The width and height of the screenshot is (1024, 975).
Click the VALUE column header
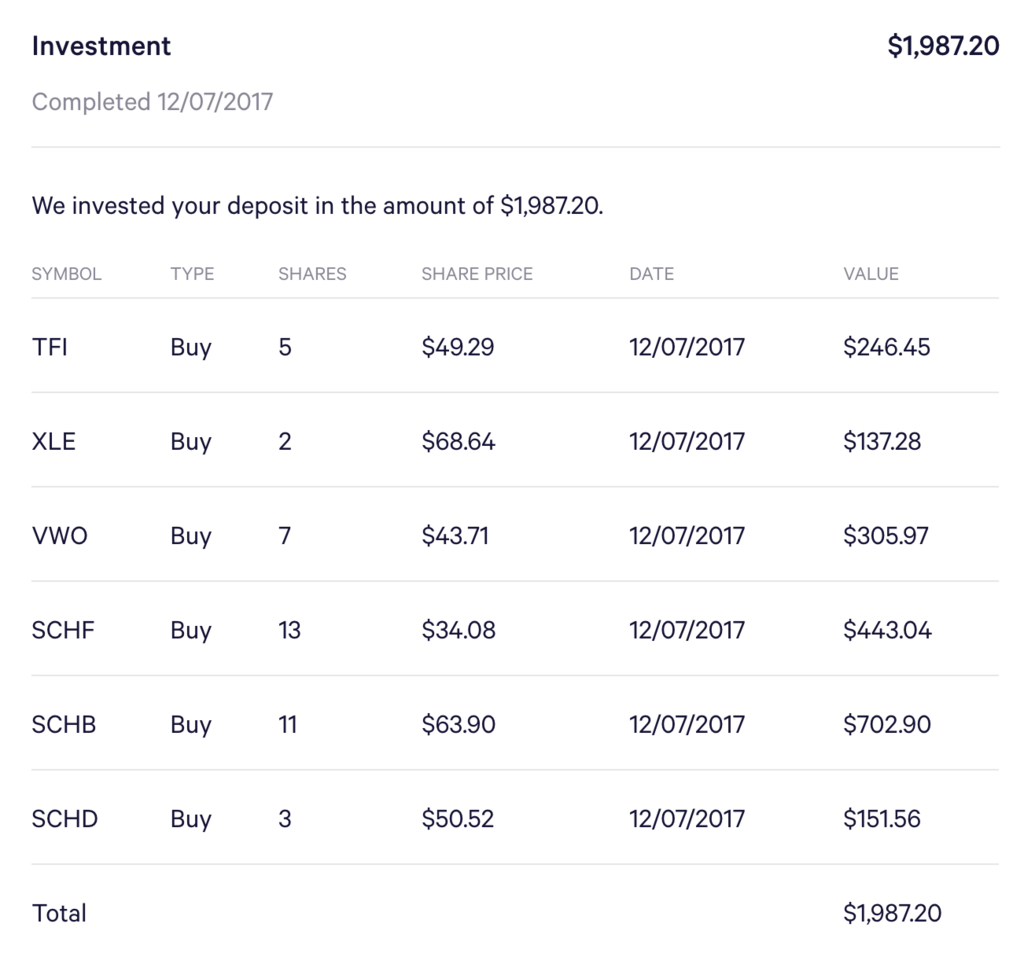point(871,274)
